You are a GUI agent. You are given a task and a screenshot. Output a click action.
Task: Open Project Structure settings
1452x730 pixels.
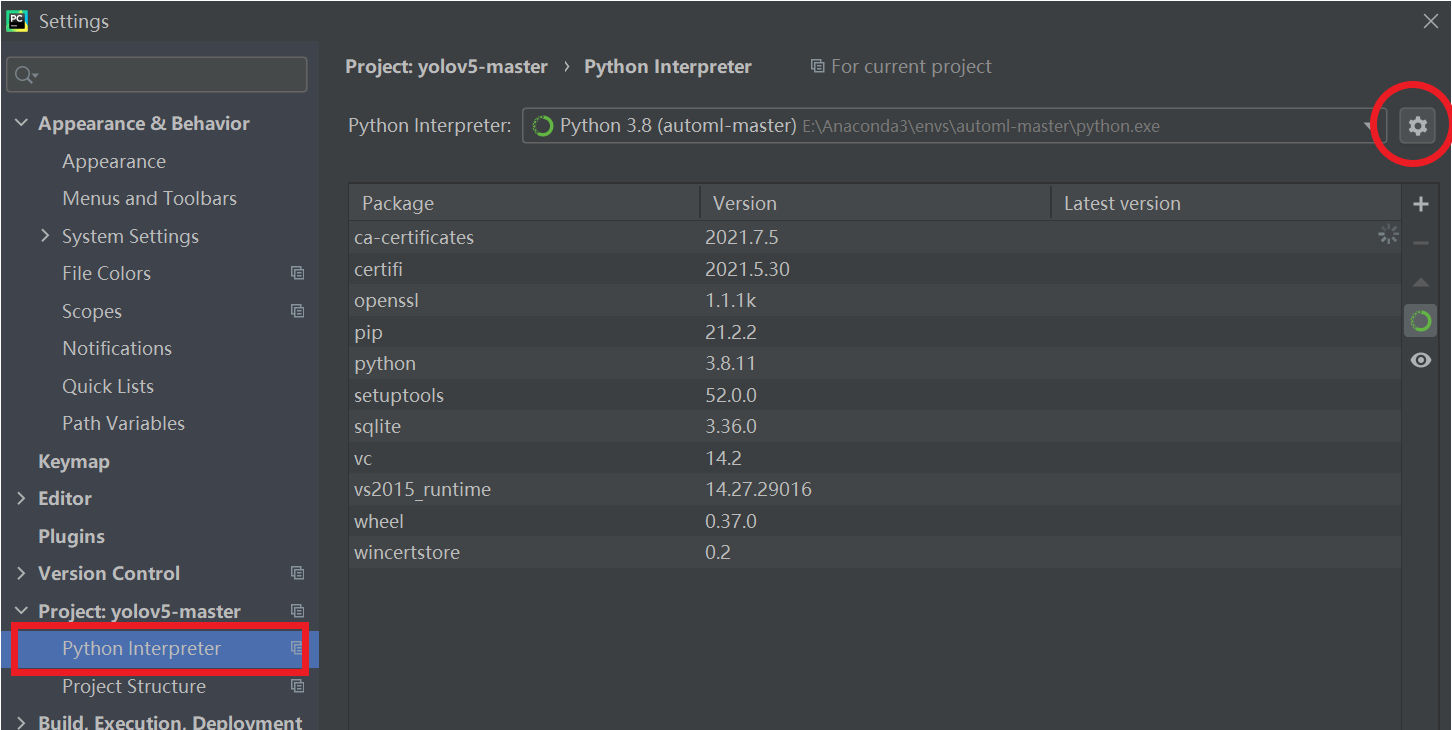coord(134,686)
